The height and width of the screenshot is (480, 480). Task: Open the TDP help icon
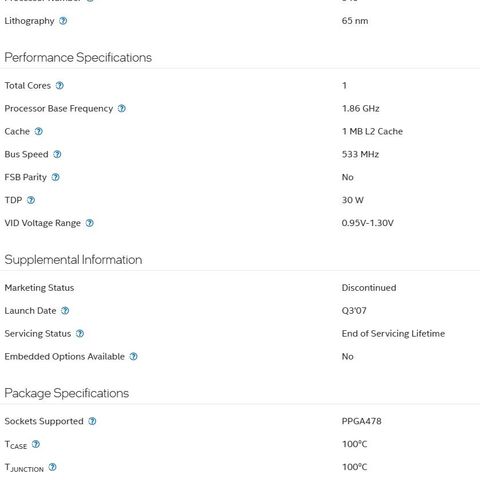click(x=31, y=200)
